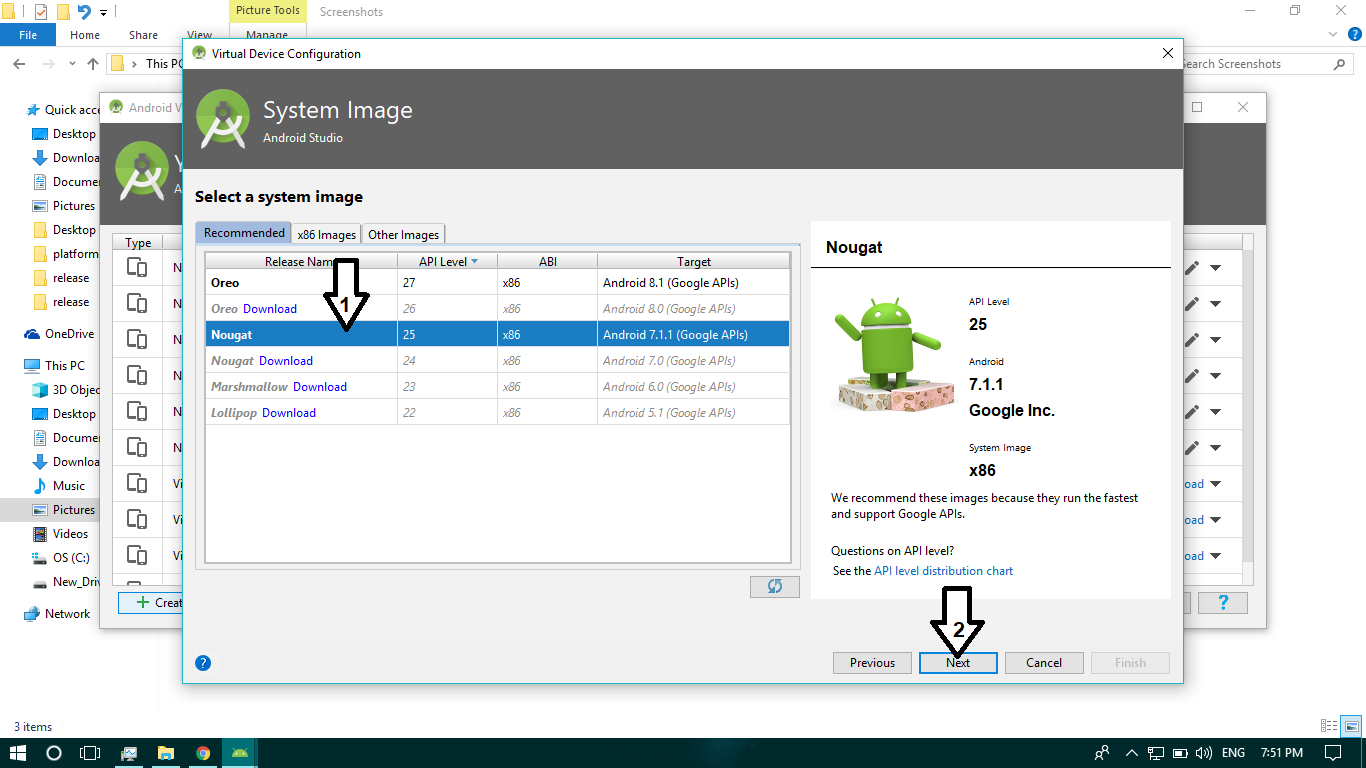
Task: Refresh the system image list
Action: point(774,586)
